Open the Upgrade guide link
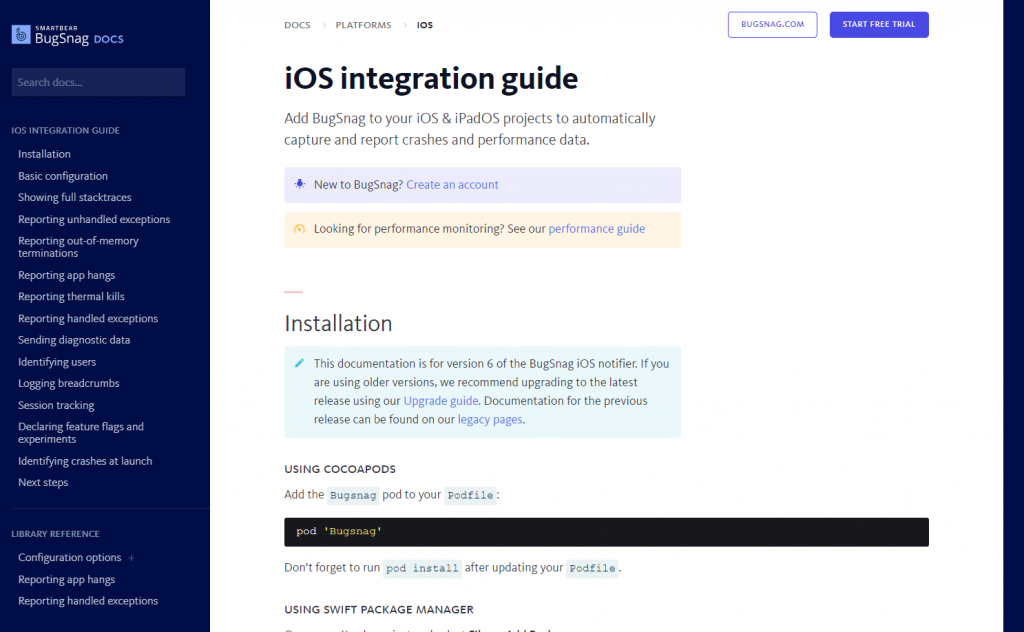Viewport: 1024px width, 632px height. coord(441,401)
